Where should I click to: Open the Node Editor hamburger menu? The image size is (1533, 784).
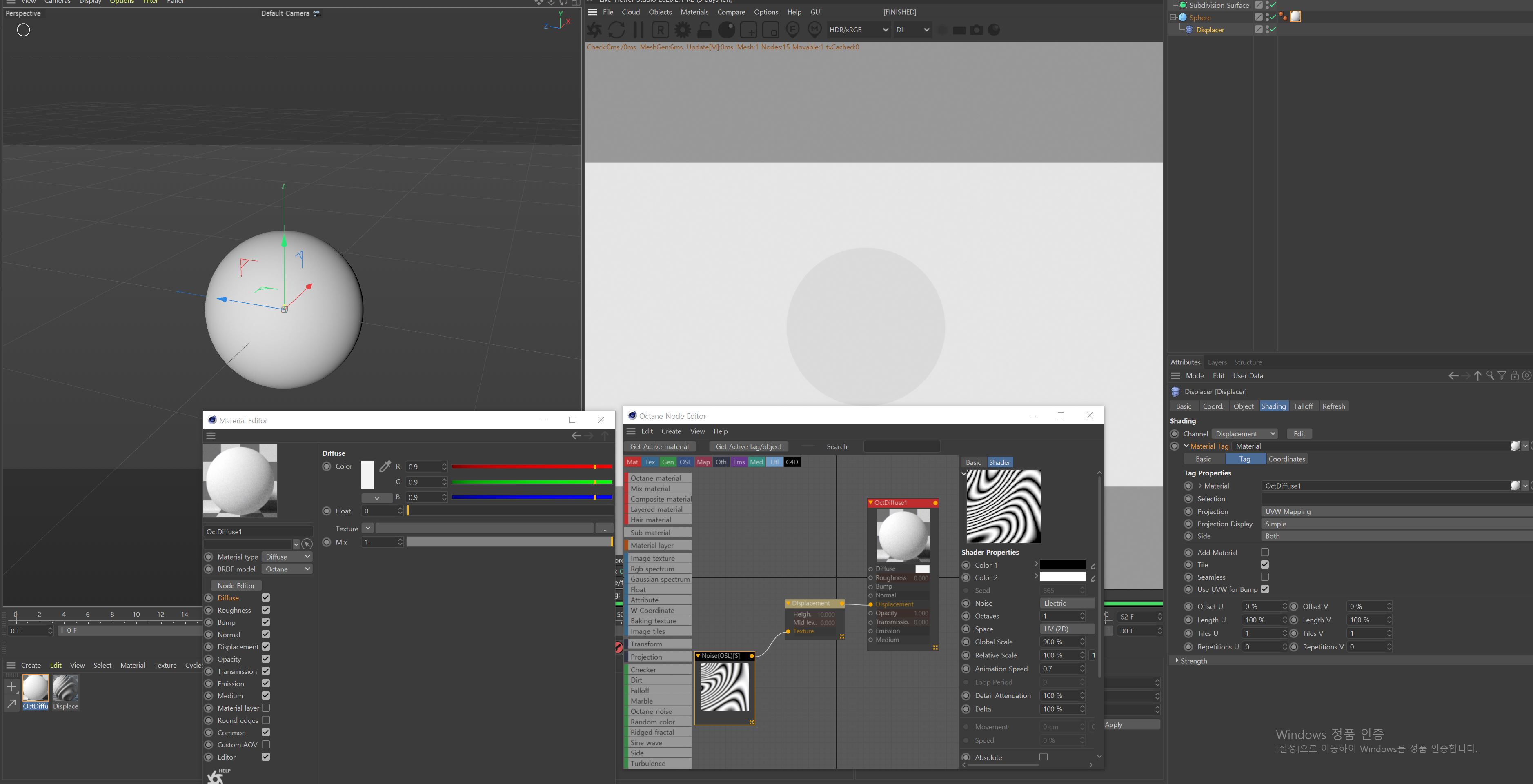[x=631, y=431]
